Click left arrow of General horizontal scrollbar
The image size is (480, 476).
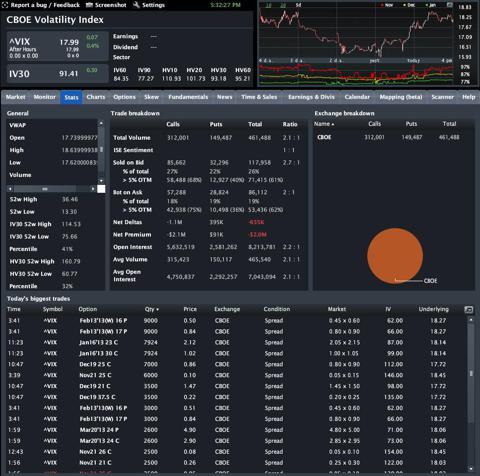tap(10, 189)
